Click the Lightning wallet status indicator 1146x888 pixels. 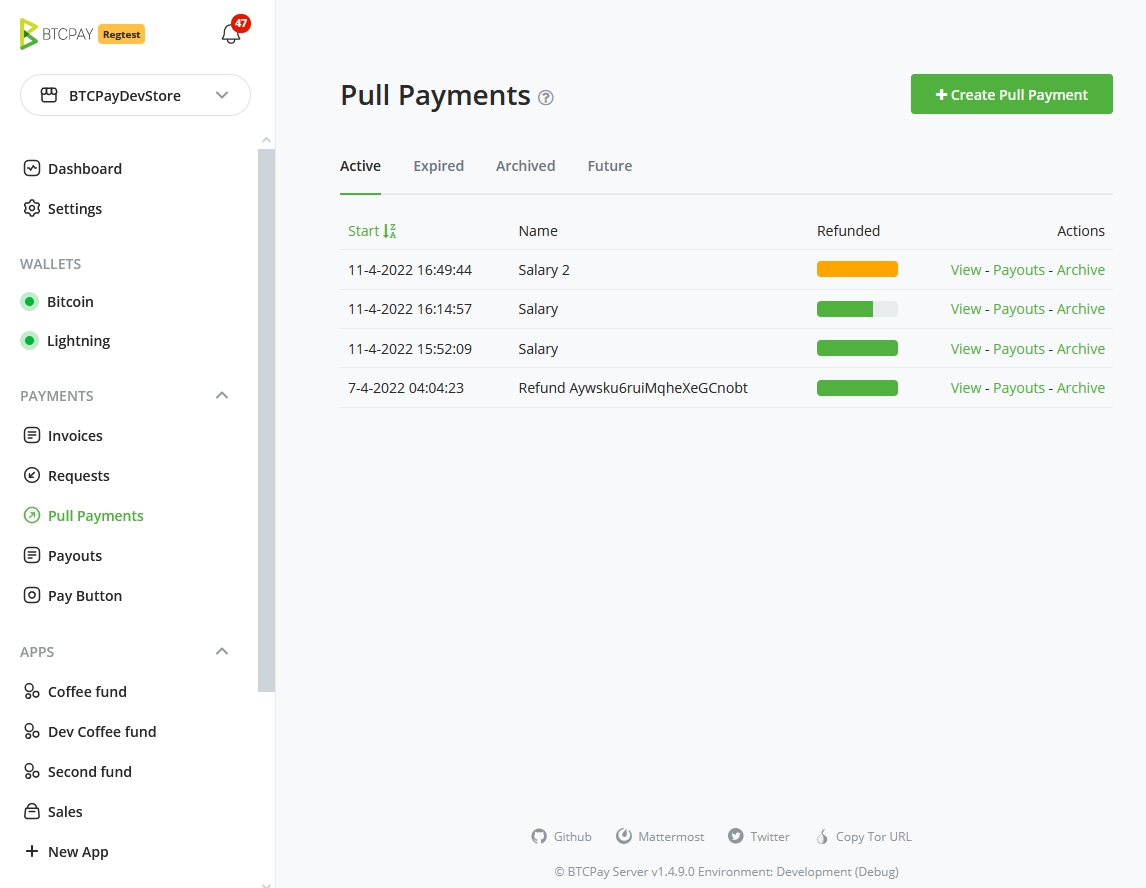[29, 340]
